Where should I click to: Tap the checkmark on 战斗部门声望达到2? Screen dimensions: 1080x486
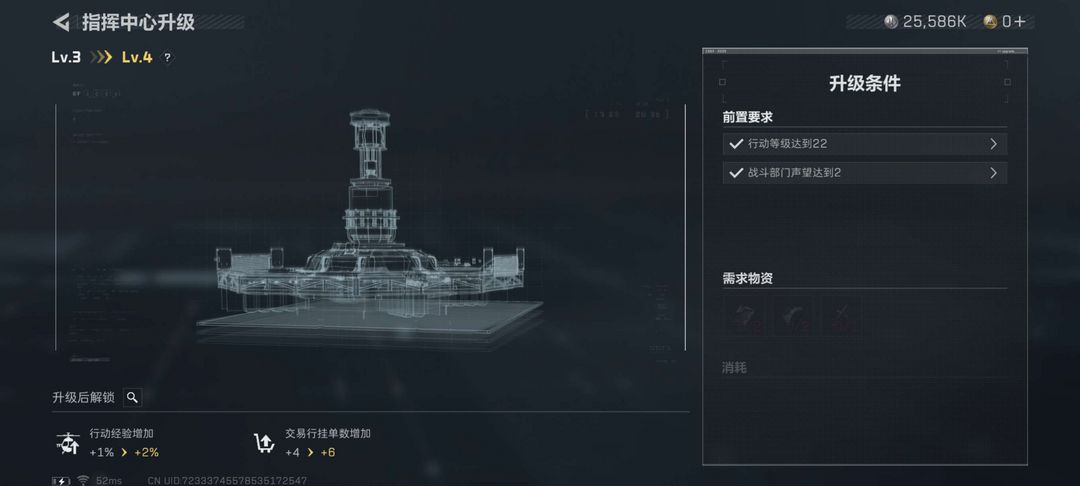pos(735,173)
